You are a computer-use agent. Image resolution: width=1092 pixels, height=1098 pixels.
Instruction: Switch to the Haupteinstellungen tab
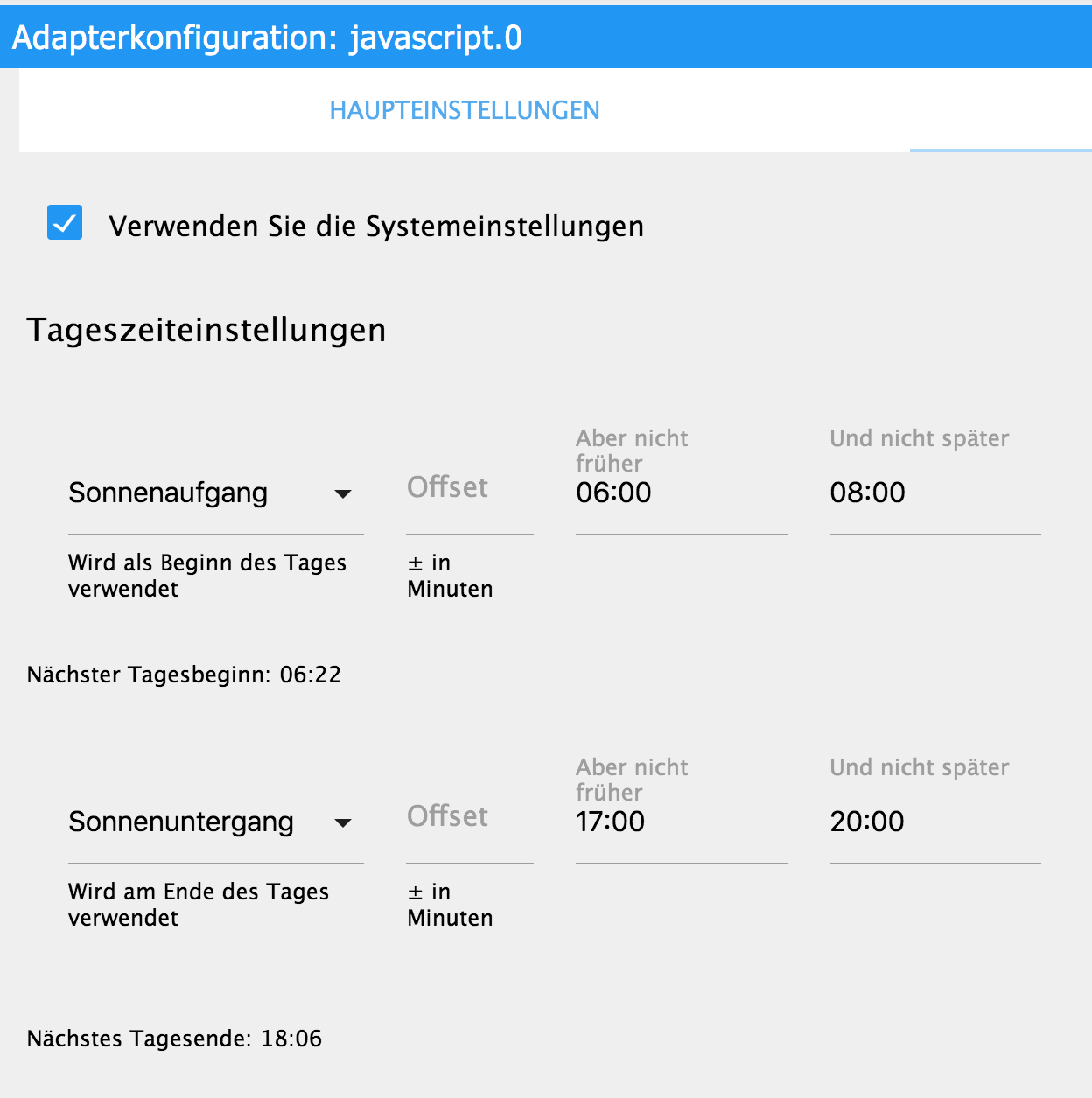click(x=464, y=110)
